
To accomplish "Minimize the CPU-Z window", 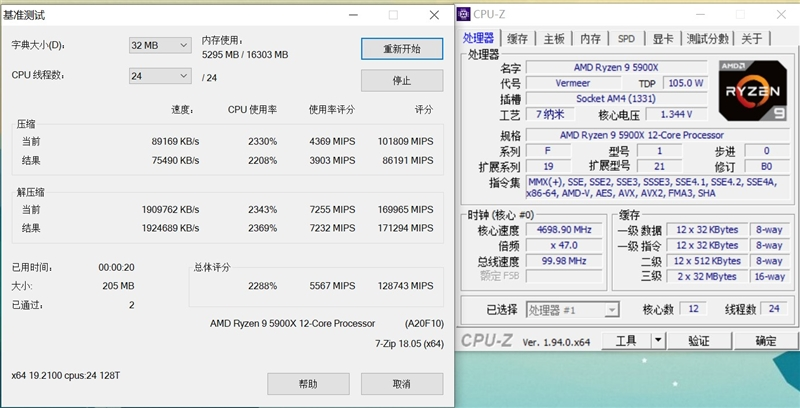I will click(701, 14).
